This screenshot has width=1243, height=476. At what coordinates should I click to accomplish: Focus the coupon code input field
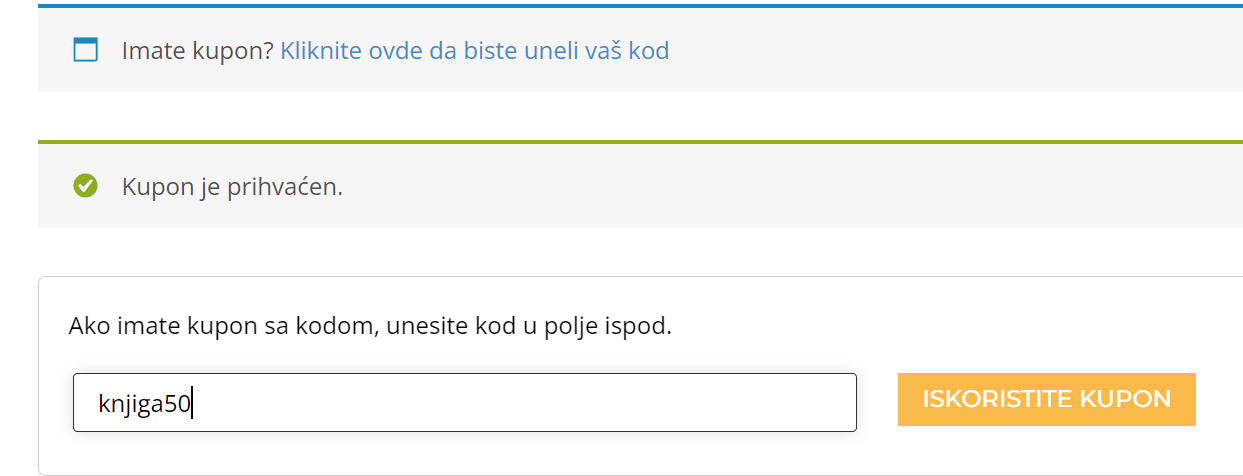point(465,403)
